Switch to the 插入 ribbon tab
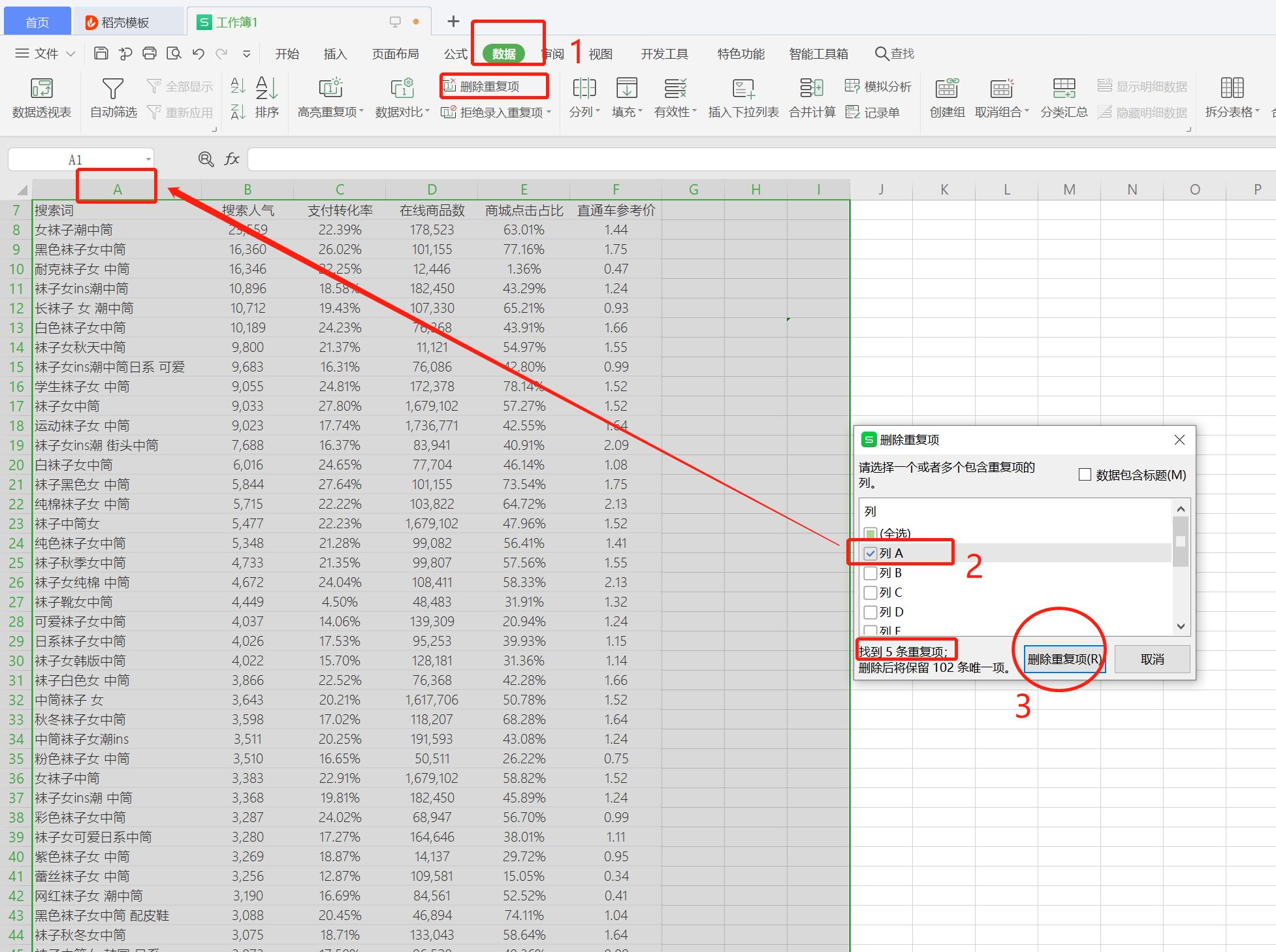1276x952 pixels. click(x=335, y=54)
